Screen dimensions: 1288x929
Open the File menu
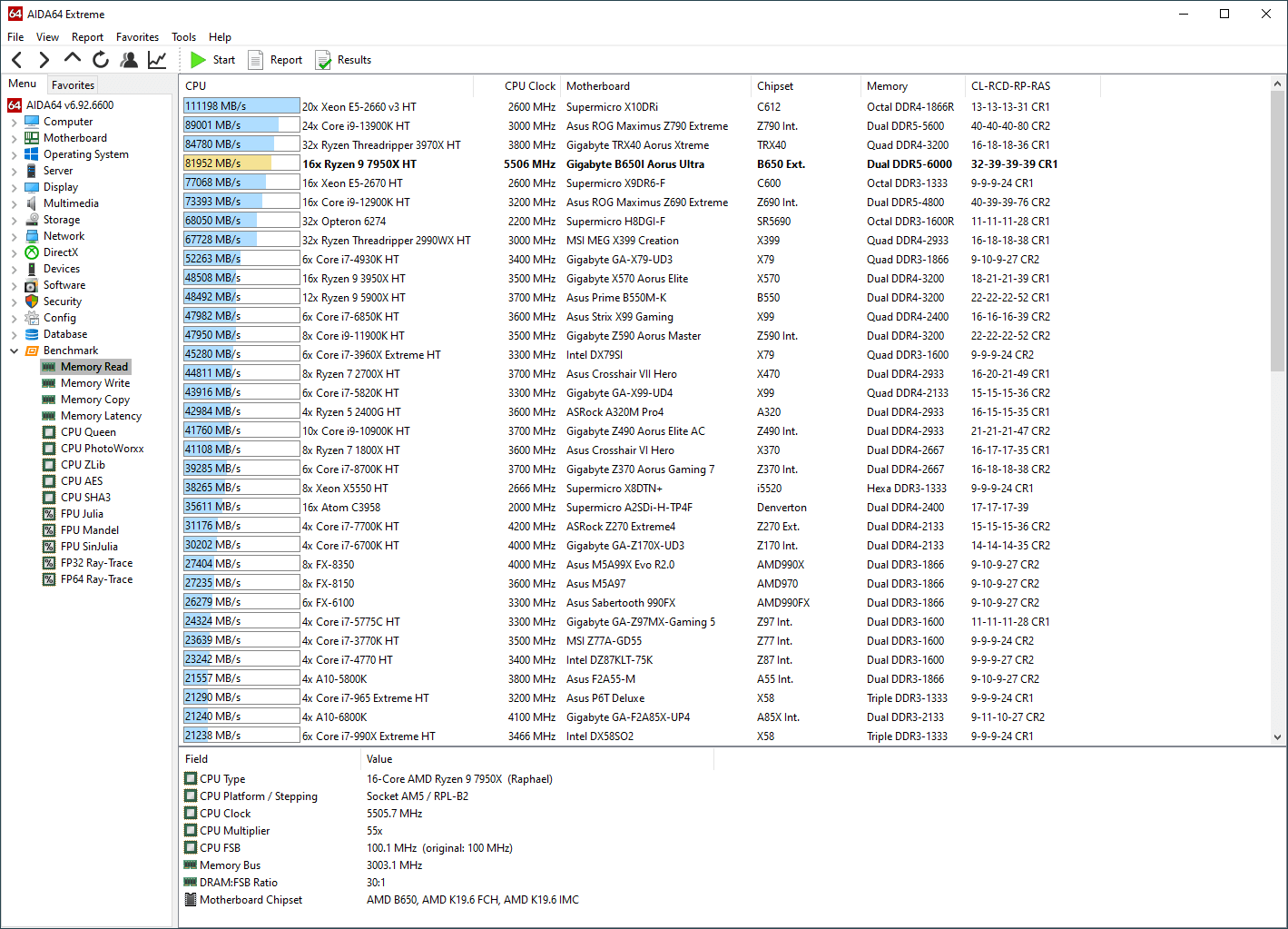(x=15, y=37)
